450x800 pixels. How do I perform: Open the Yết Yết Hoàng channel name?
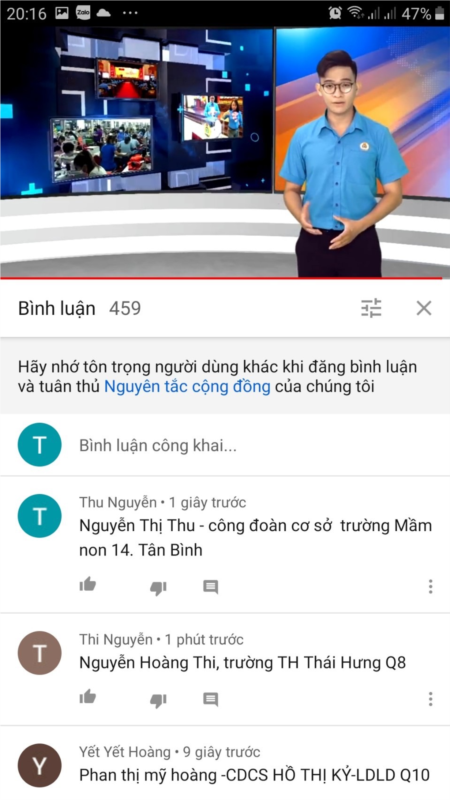(x=125, y=752)
